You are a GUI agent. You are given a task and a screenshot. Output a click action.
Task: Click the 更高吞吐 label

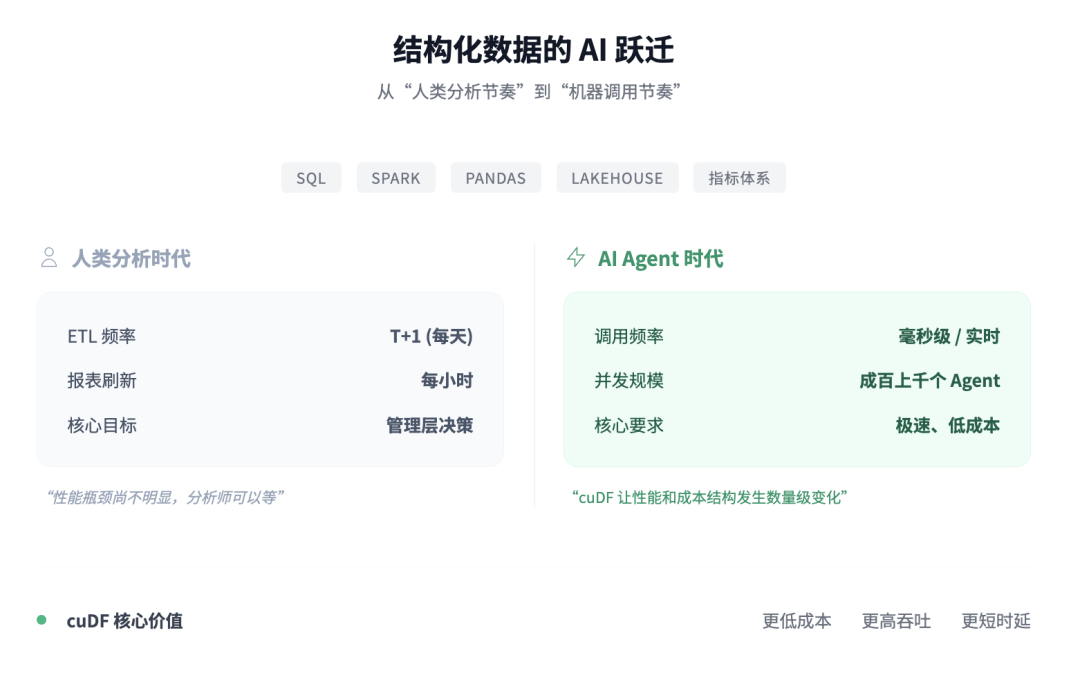click(896, 621)
